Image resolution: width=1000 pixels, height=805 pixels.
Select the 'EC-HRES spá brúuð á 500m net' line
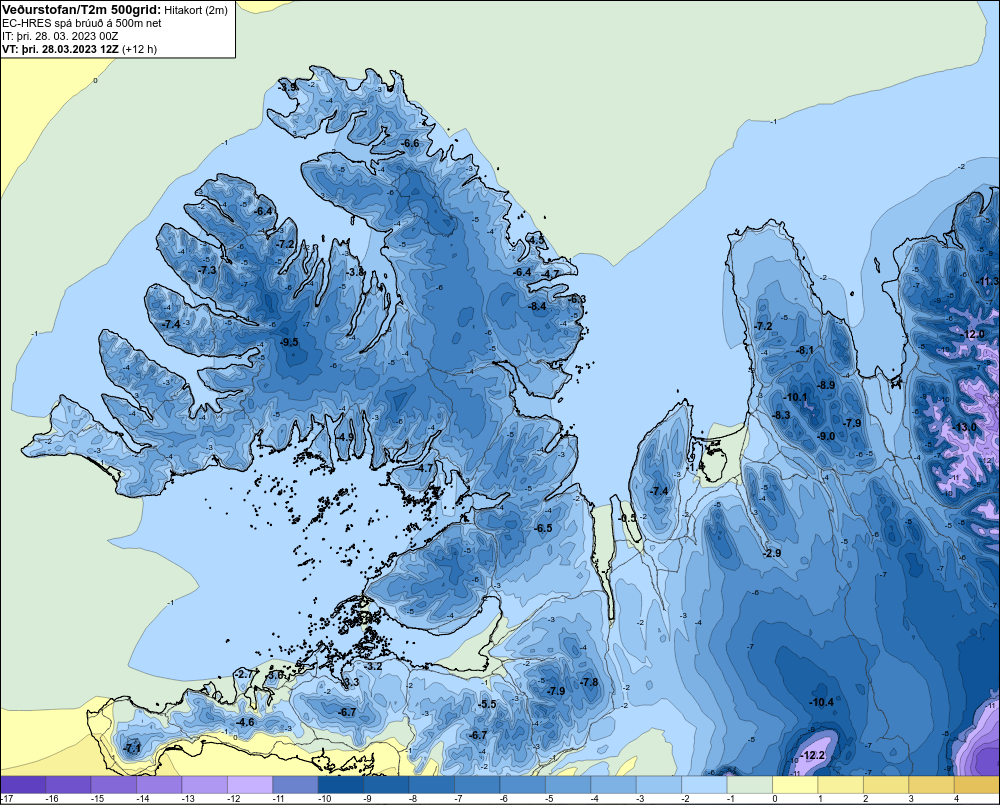[81, 24]
